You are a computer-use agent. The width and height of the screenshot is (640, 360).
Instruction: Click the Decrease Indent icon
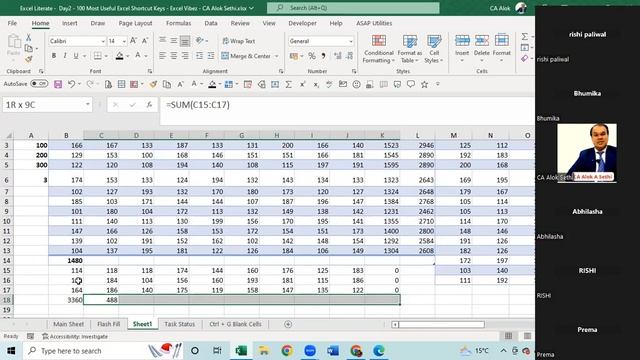[x=199, y=56]
